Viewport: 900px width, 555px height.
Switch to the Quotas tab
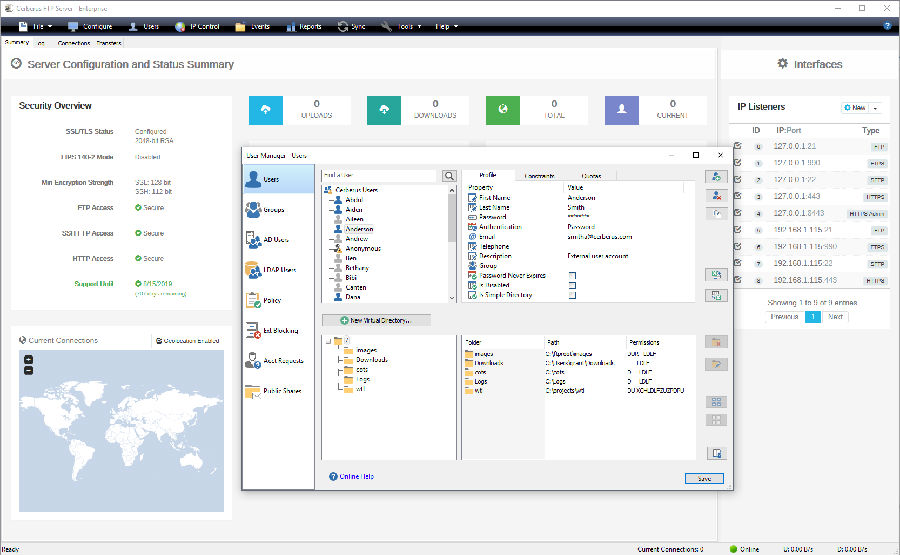click(591, 176)
